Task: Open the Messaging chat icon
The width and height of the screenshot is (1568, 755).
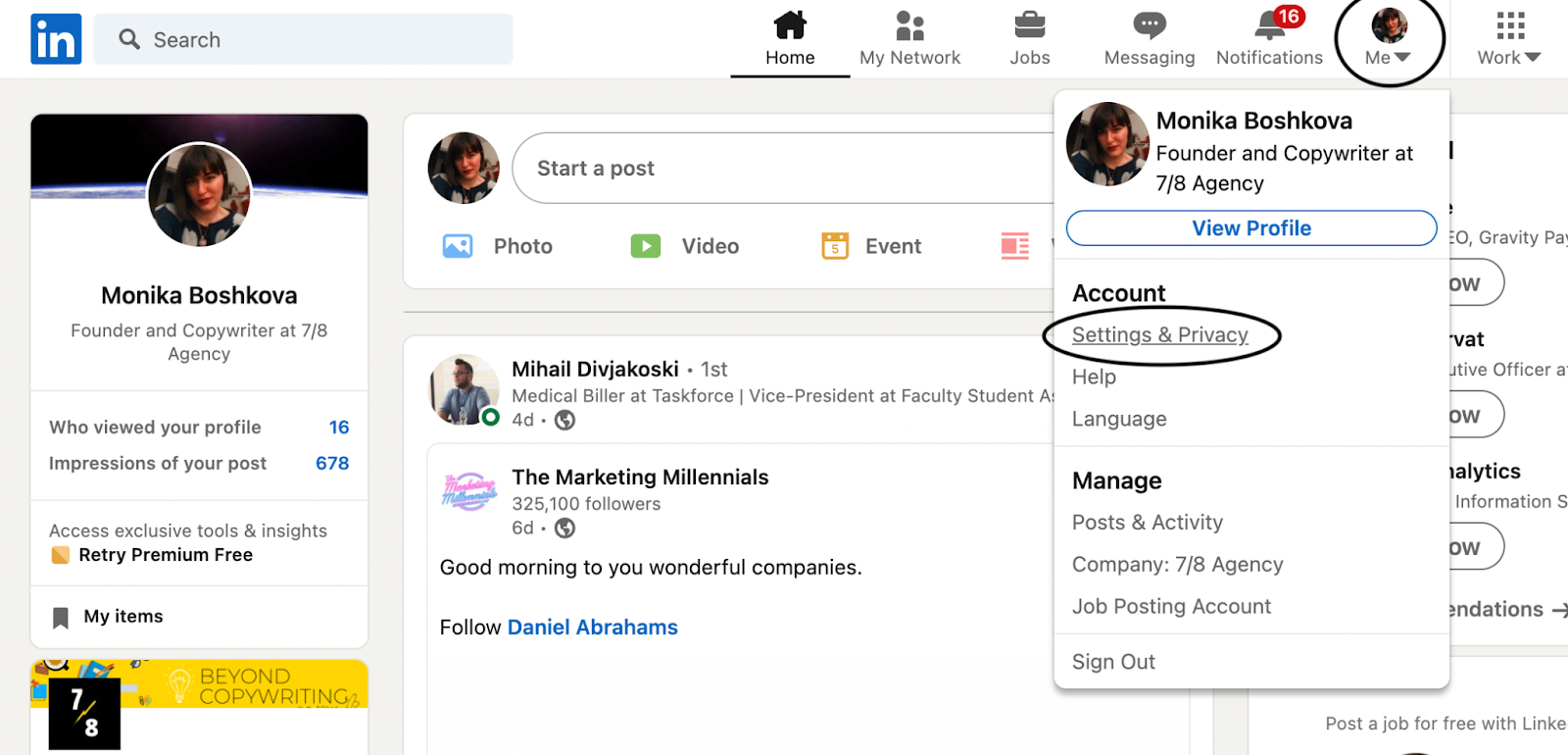Action: point(1149,25)
